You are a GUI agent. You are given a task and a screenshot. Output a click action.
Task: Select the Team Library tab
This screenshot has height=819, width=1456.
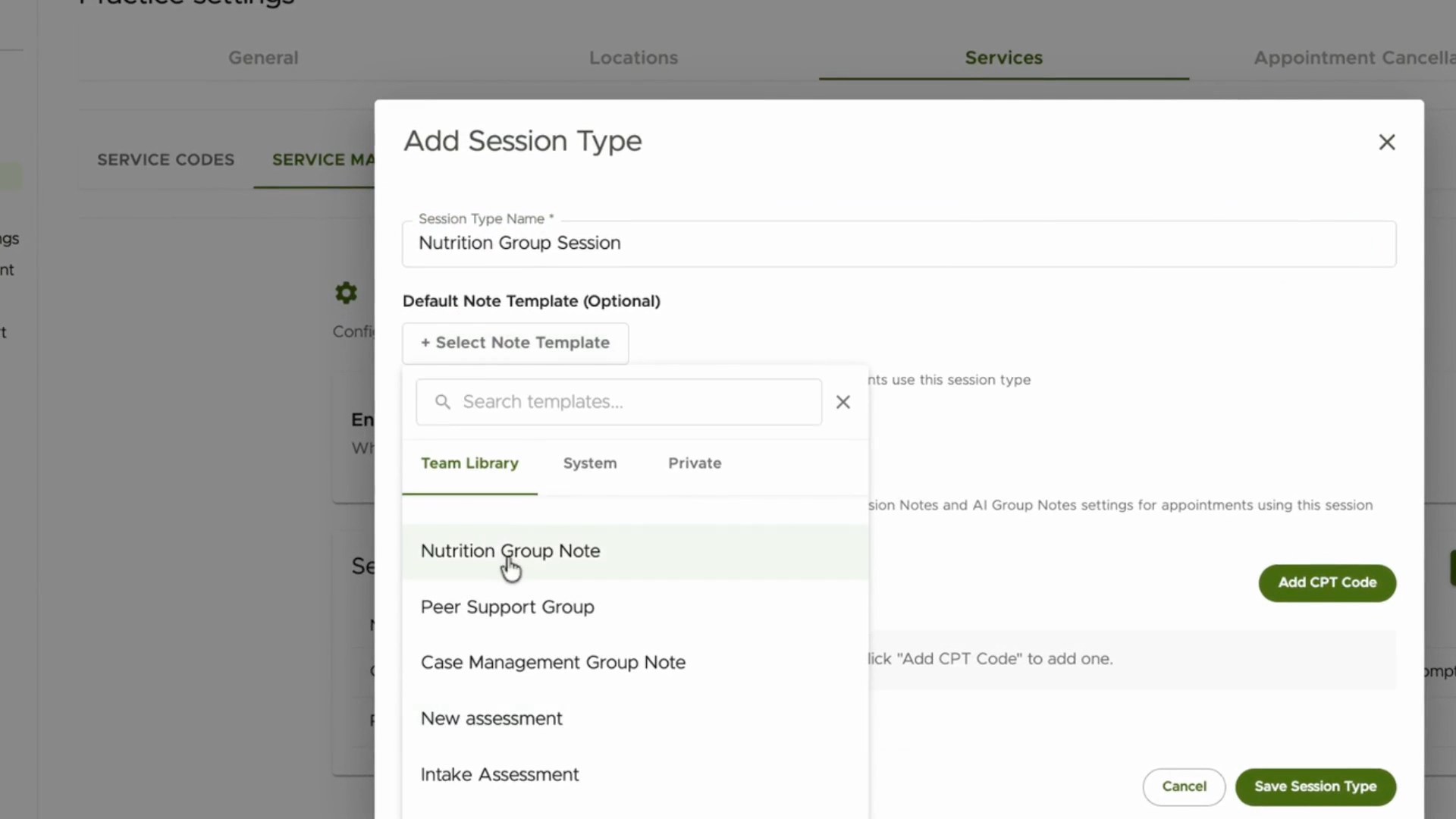[469, 463]
